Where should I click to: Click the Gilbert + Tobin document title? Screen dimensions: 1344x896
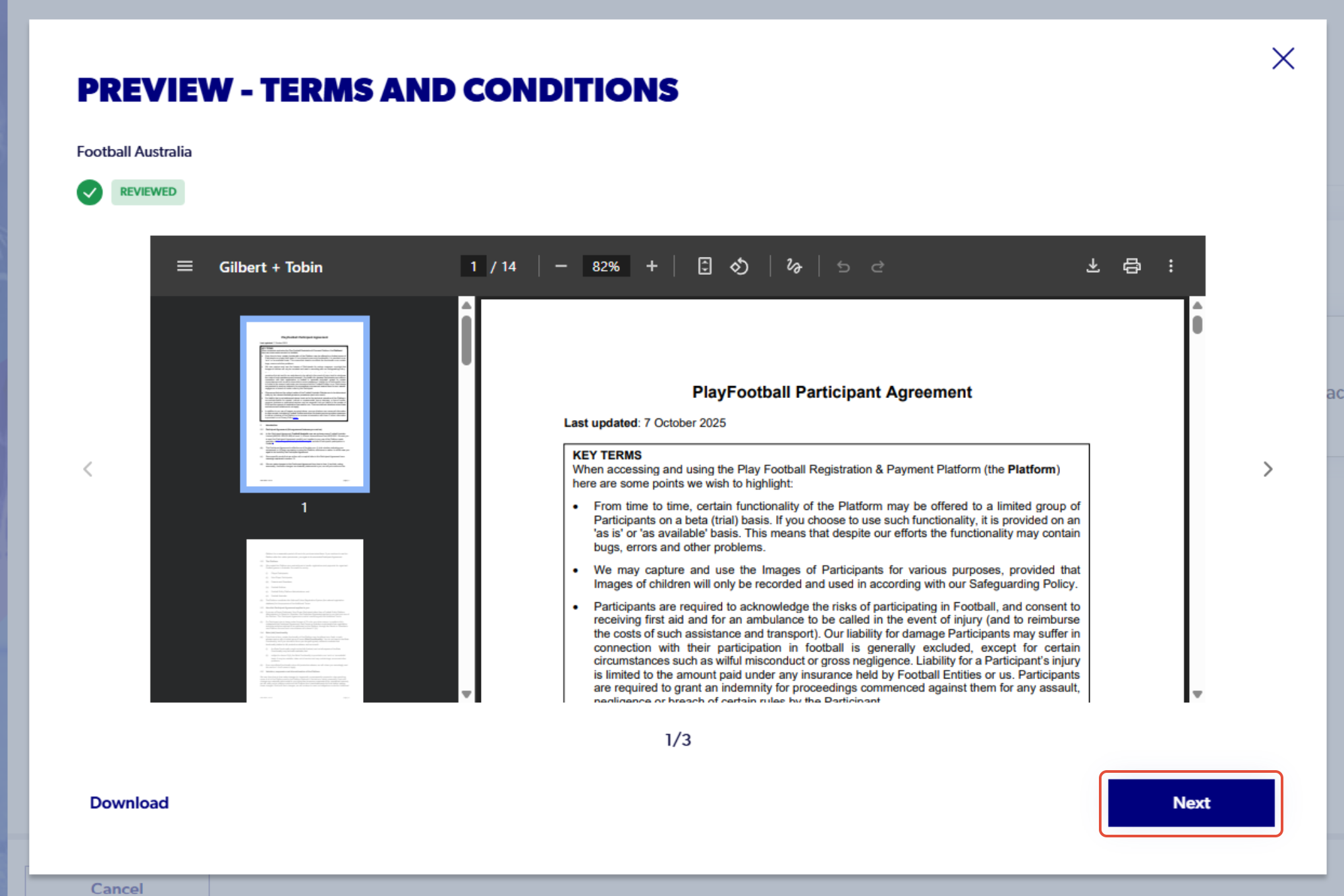click(x=271, y=267)
